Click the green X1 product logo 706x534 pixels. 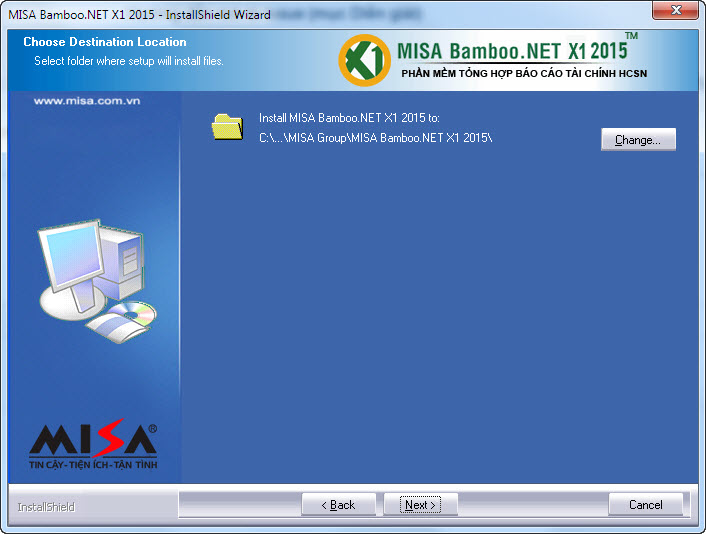click(364, 60)
